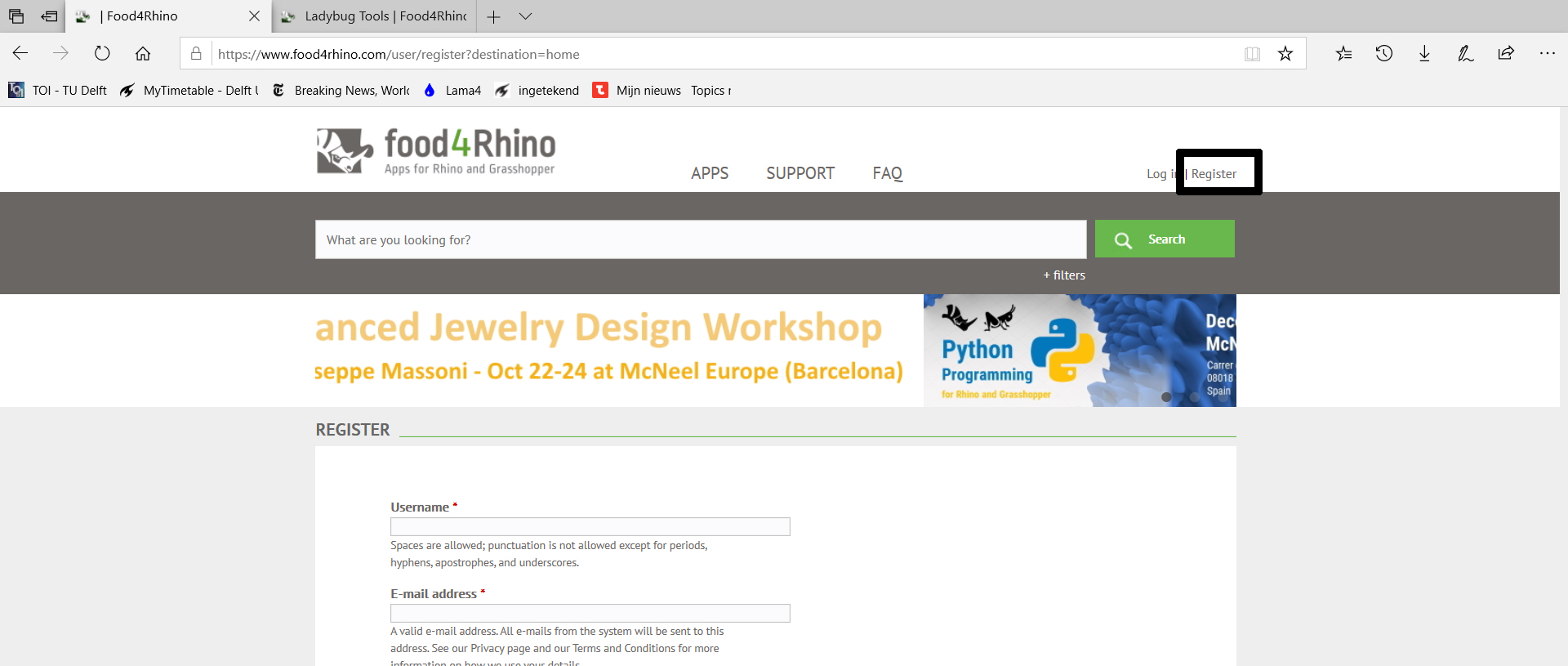
Task: Click the food4Rhino logo
Action: [436, 150]
